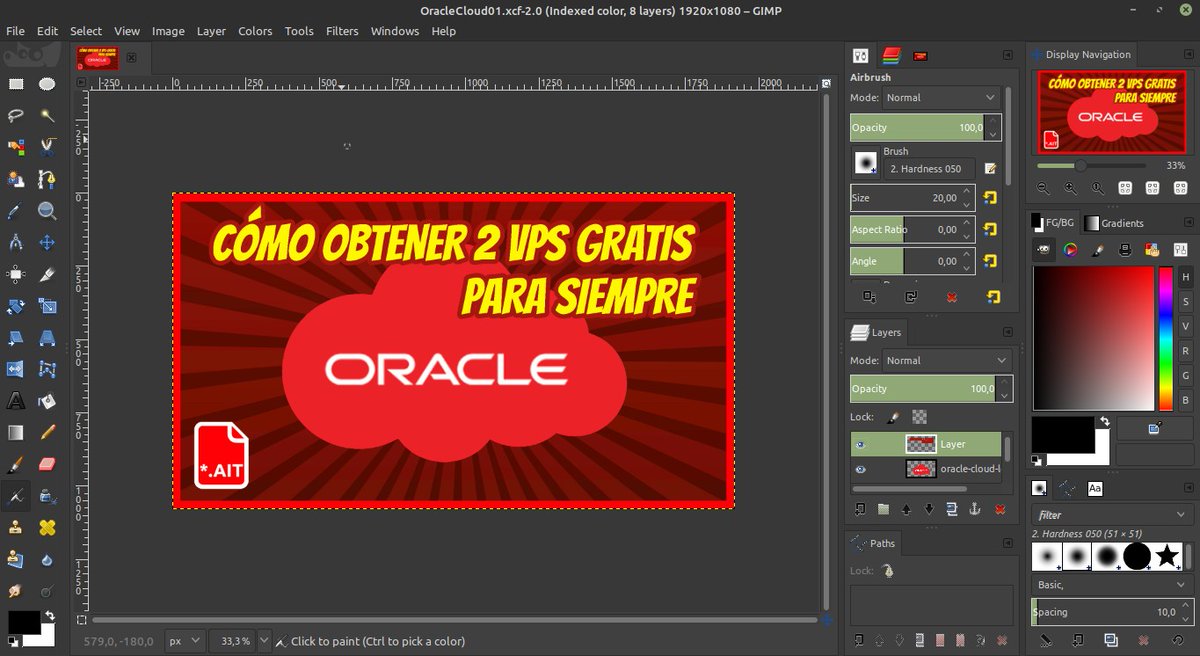Reset Size to brush default yellow arrow
Image resolution: width=1200 pixels, height=656 pixels.
point(991,198)
